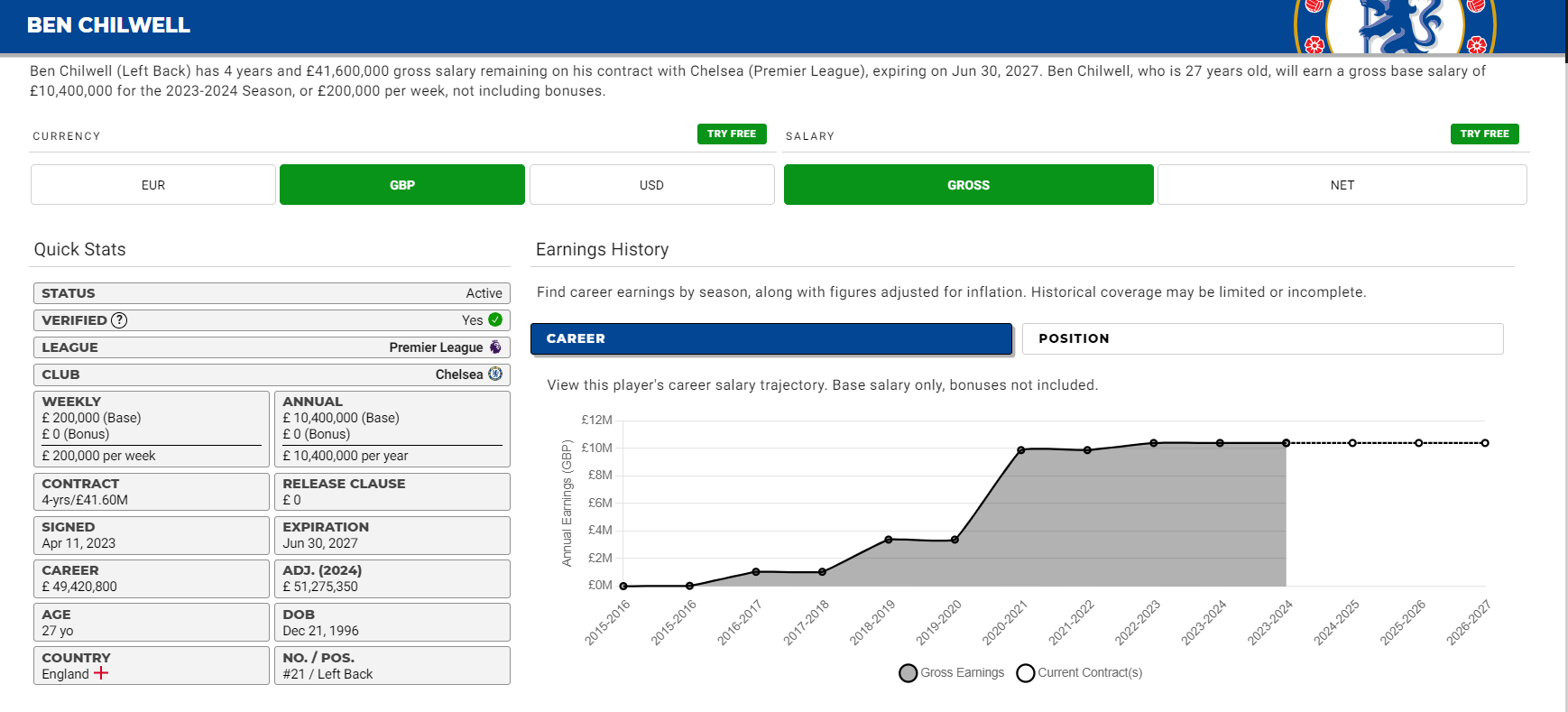1568x712 pixels.
Task: Click TRY FREE button beside Currency
Action: 732,134
